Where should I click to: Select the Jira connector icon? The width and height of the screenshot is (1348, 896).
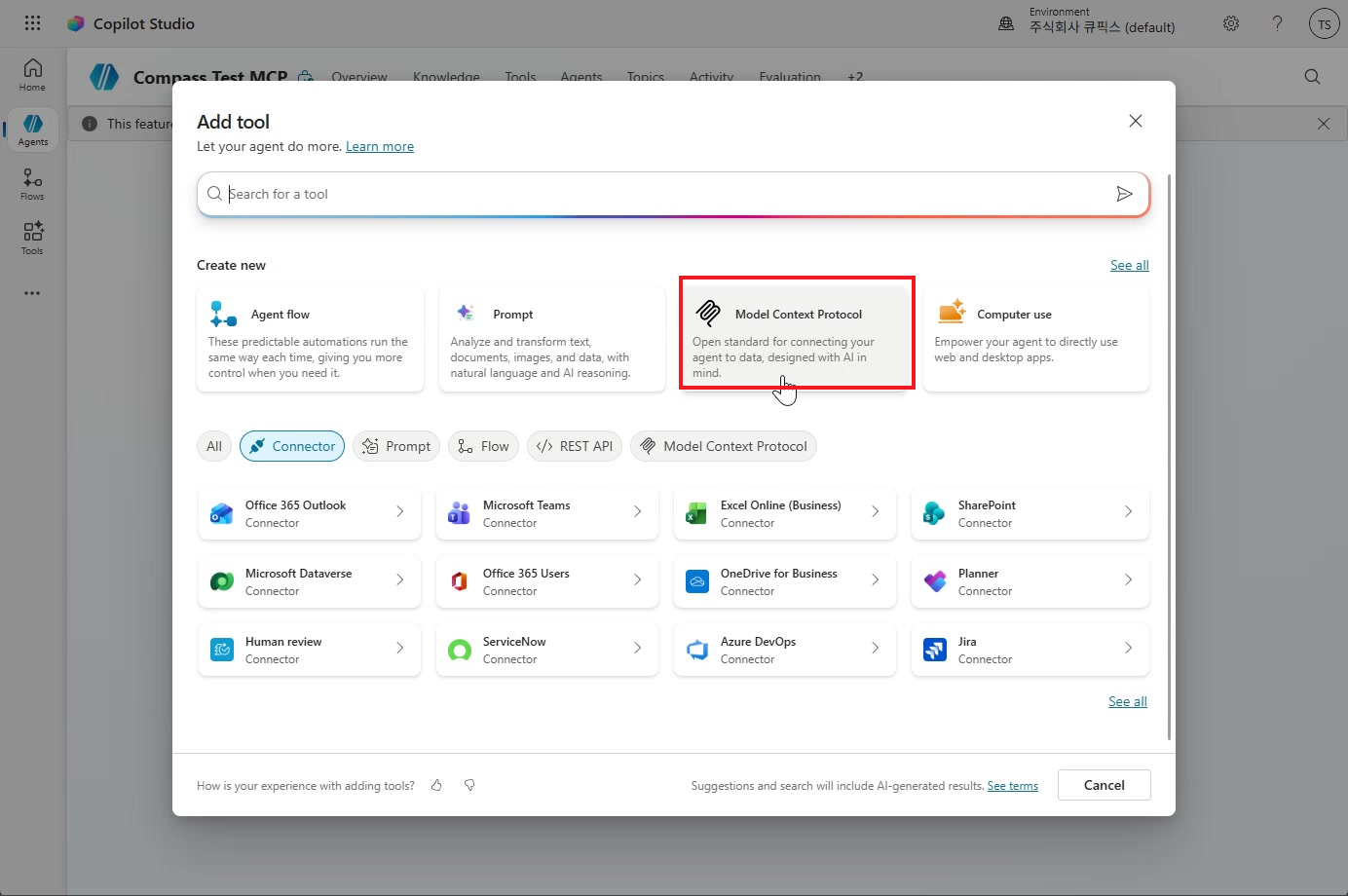click(935, 650)
